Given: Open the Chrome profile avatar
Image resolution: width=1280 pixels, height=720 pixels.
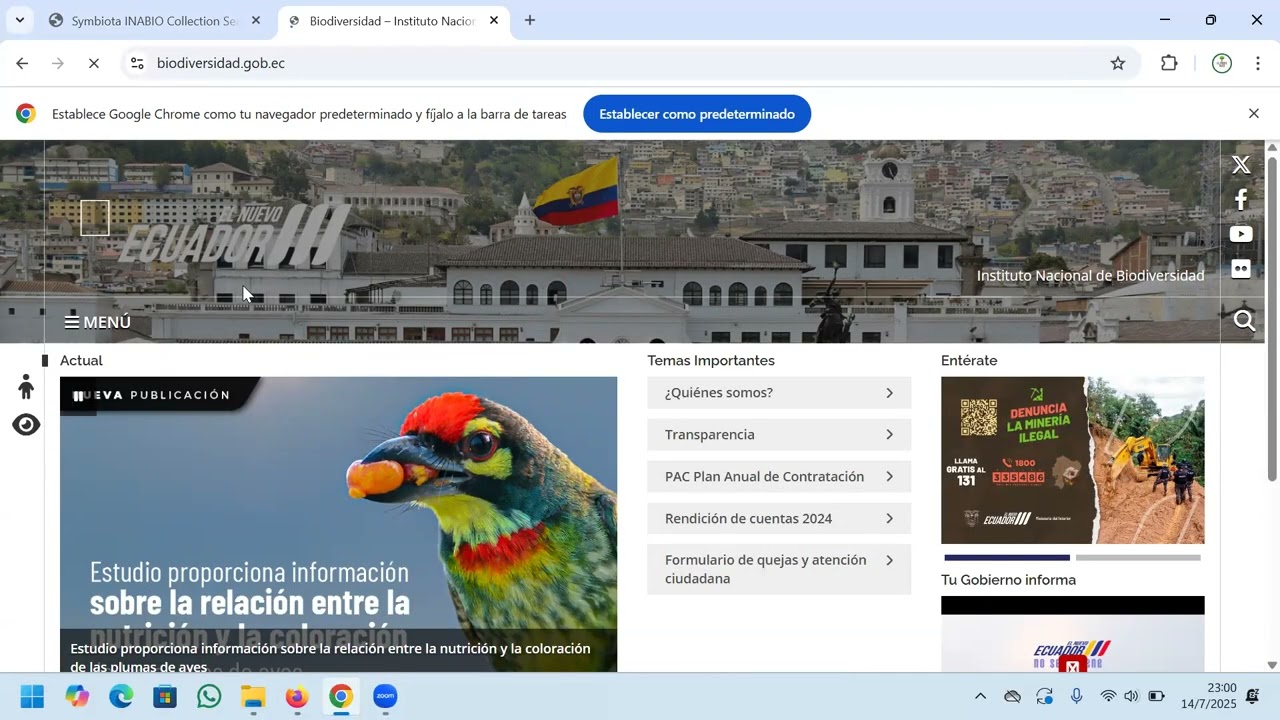Looking at the screenshot, I should (x=1221, y=63).
